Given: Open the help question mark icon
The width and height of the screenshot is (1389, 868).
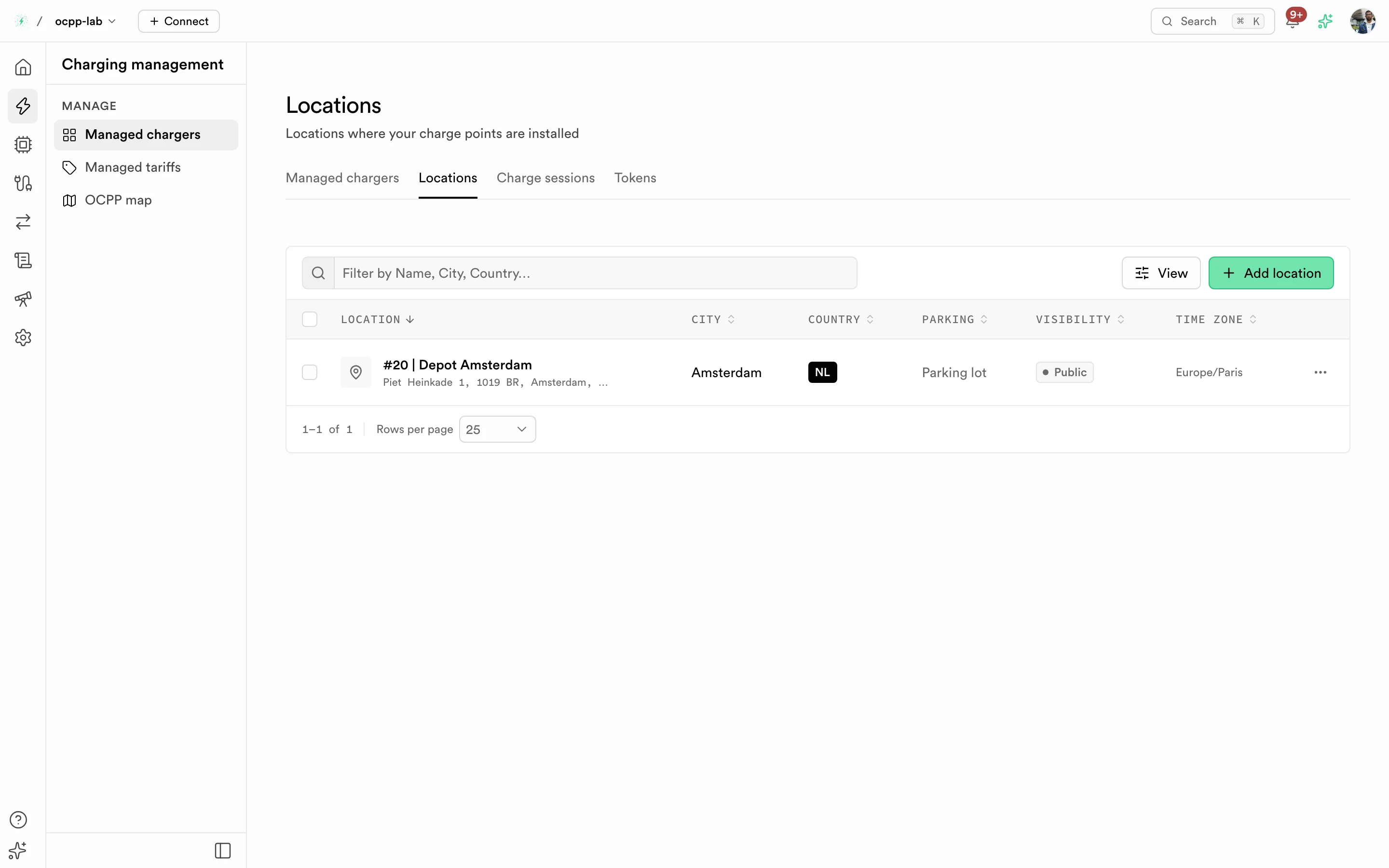Looking at the screenshot, I should (x=18, y=819).
